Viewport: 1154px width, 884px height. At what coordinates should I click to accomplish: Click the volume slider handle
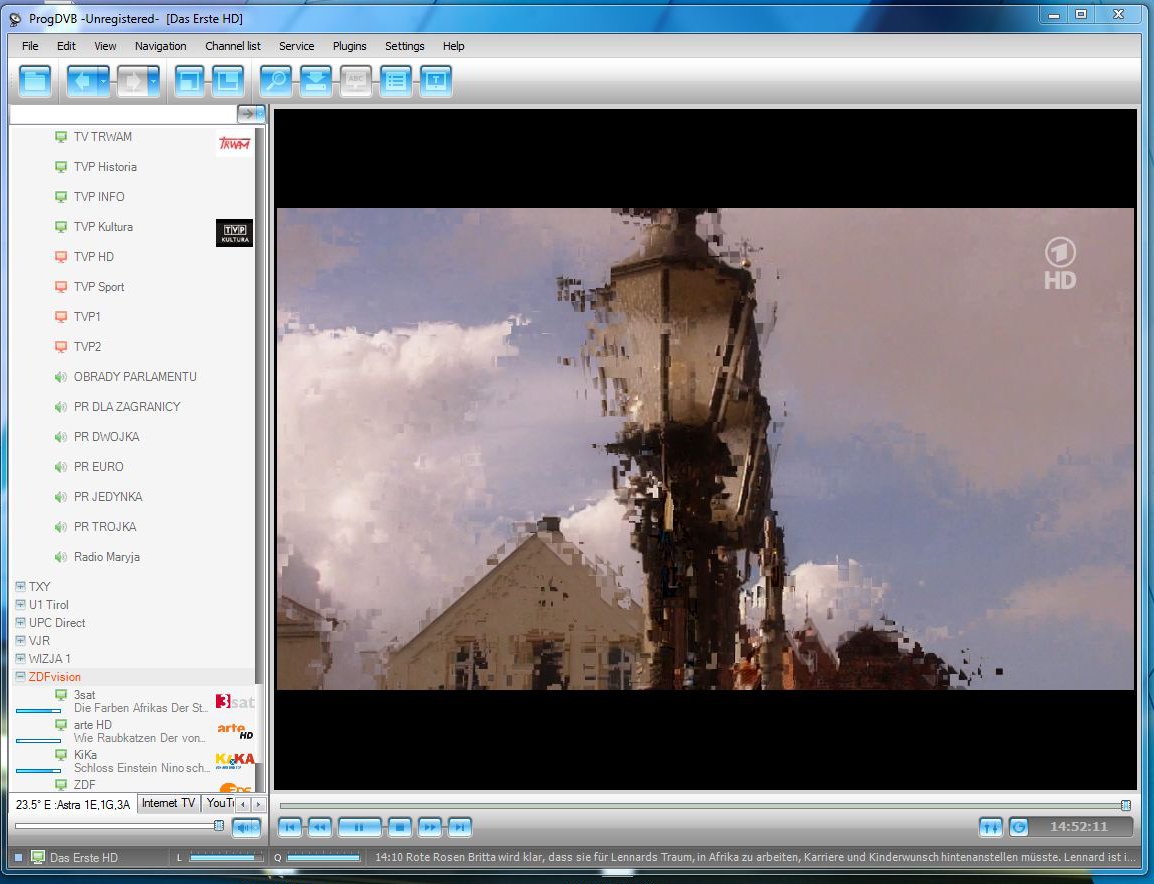coord(219,825)
